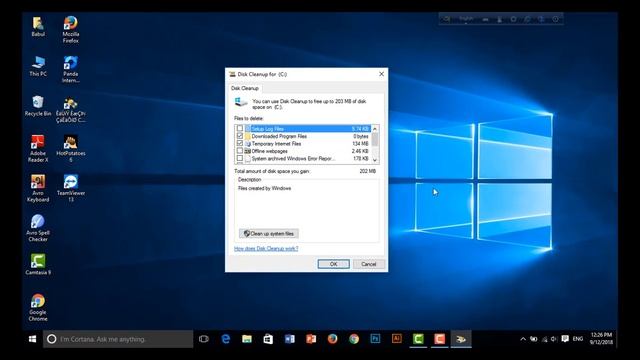Screen dimensions: 640x360
Task: Open File Explorer from the taskbar
Action: (247, 339)
